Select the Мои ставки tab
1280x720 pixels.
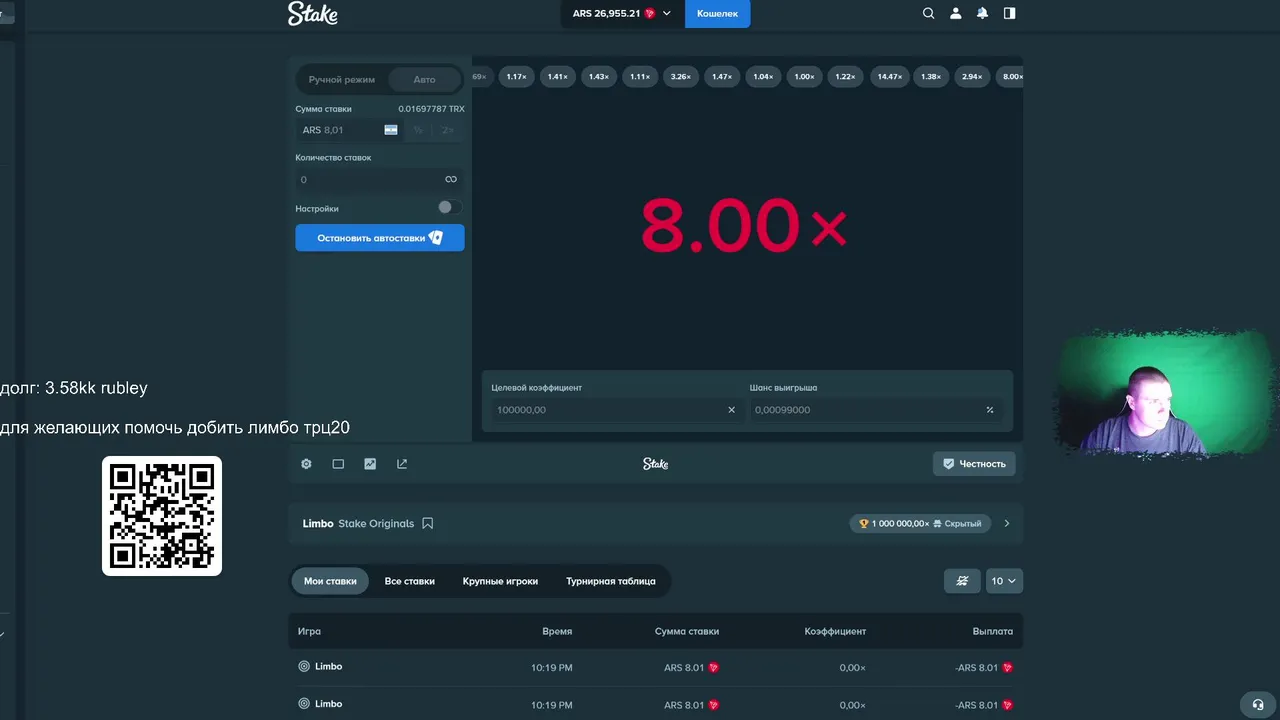(x=330, y=581)
